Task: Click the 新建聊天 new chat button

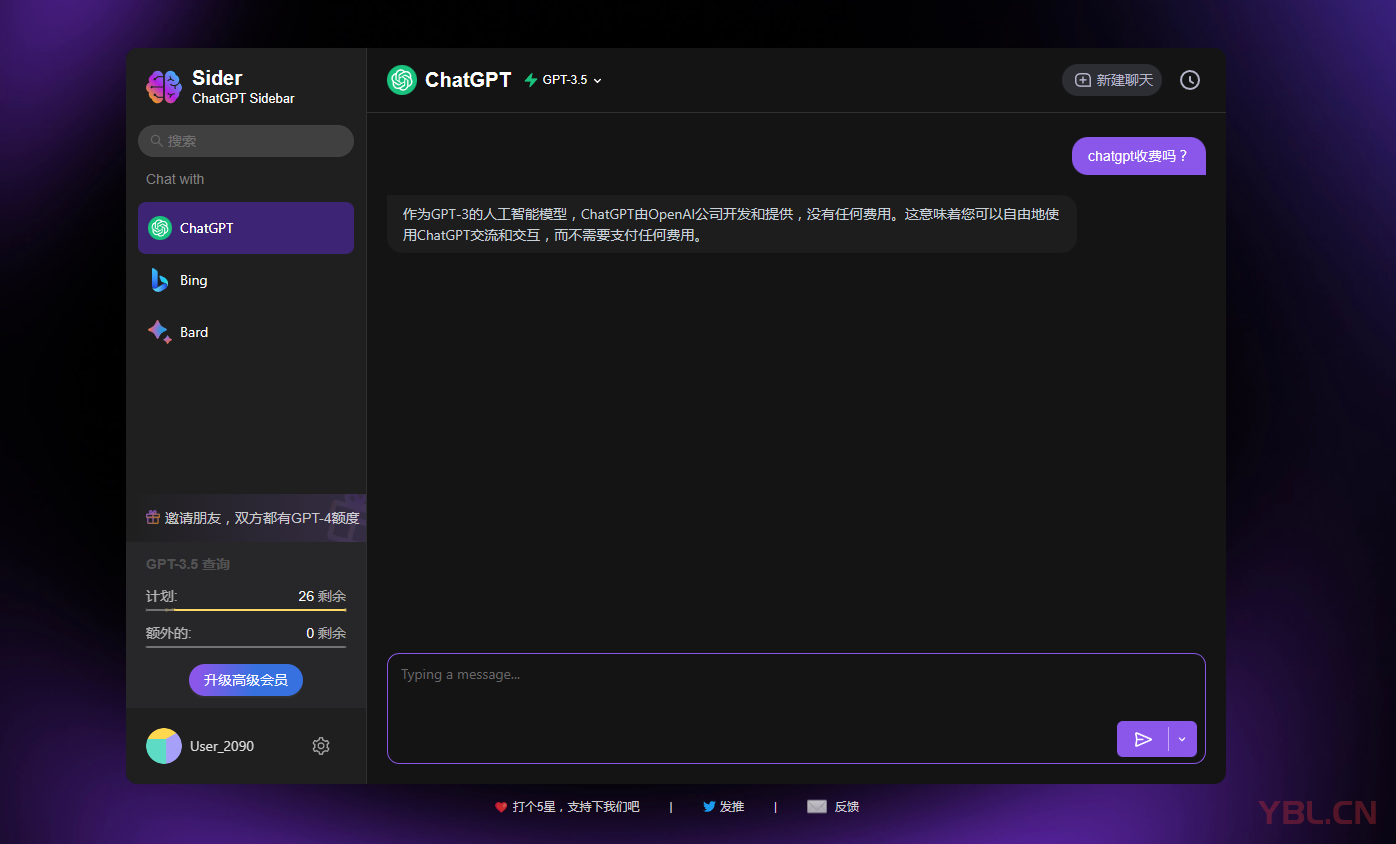Action: point(1112,80)
